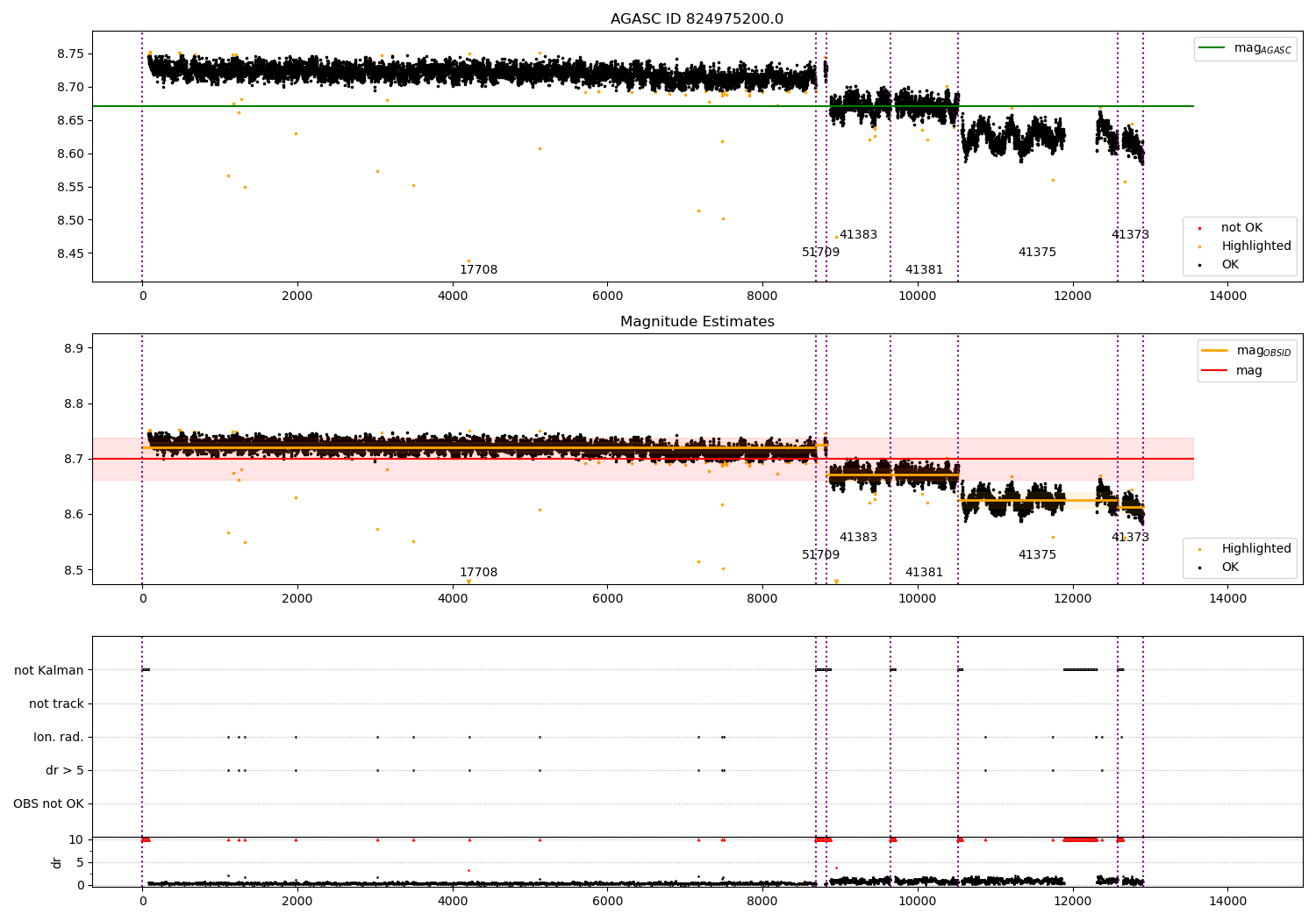The width and height of the screenshot is (1316, 921).
Task: Click the red 'mag' legend entry
Action: point(1233,370)
